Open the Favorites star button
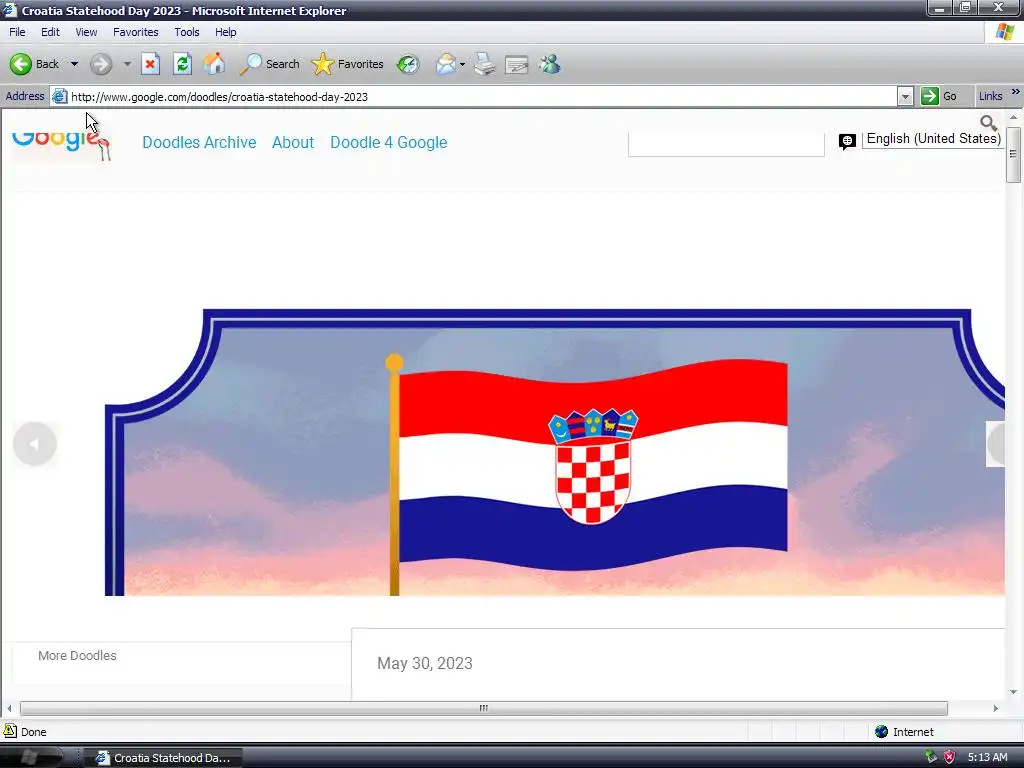The width and height of the screenshot is (1024, 768). (x=347, y=64)
